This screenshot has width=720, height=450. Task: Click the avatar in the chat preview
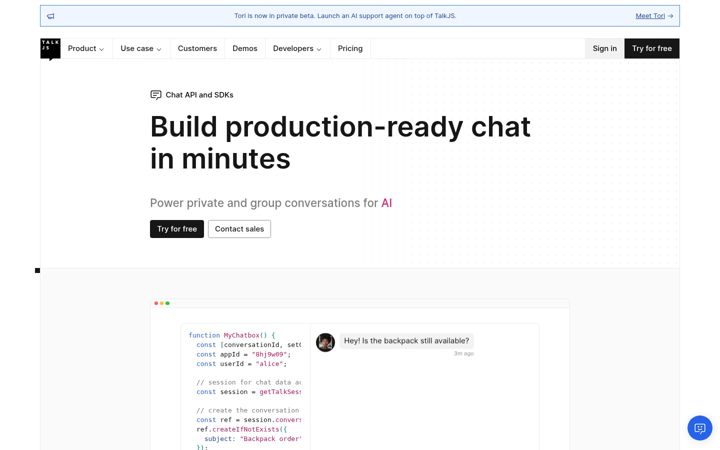pos(325,343)
